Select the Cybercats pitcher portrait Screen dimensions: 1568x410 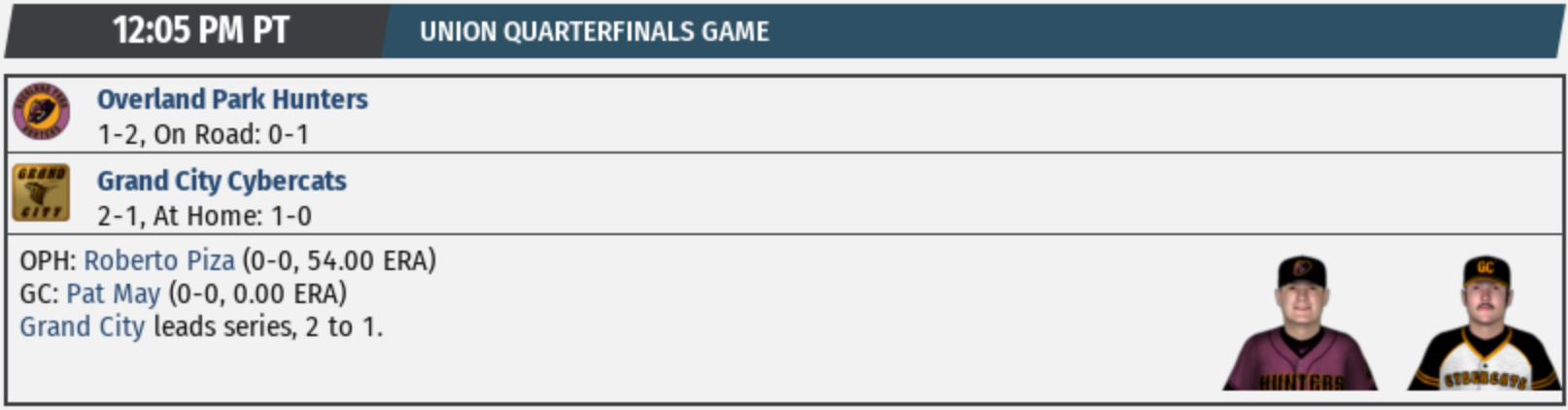point(1484,324)
